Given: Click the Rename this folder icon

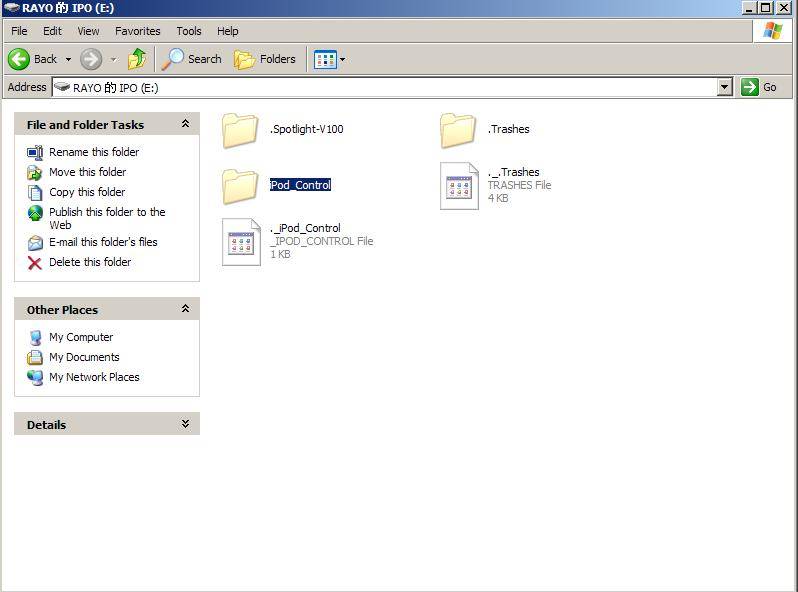Looking at the screenshot, I should [35, 152].
